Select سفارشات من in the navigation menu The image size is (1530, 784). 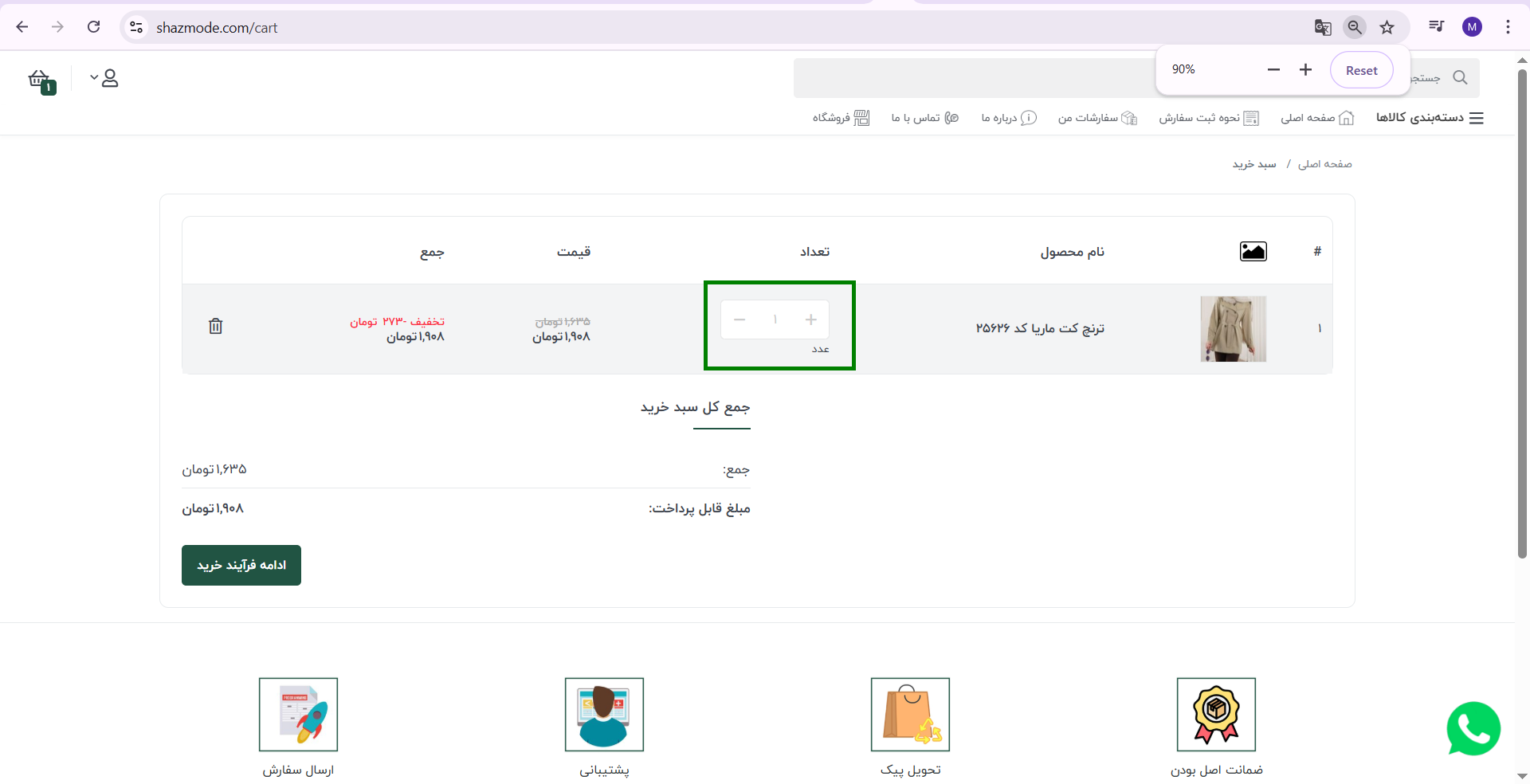(1098, 117)
